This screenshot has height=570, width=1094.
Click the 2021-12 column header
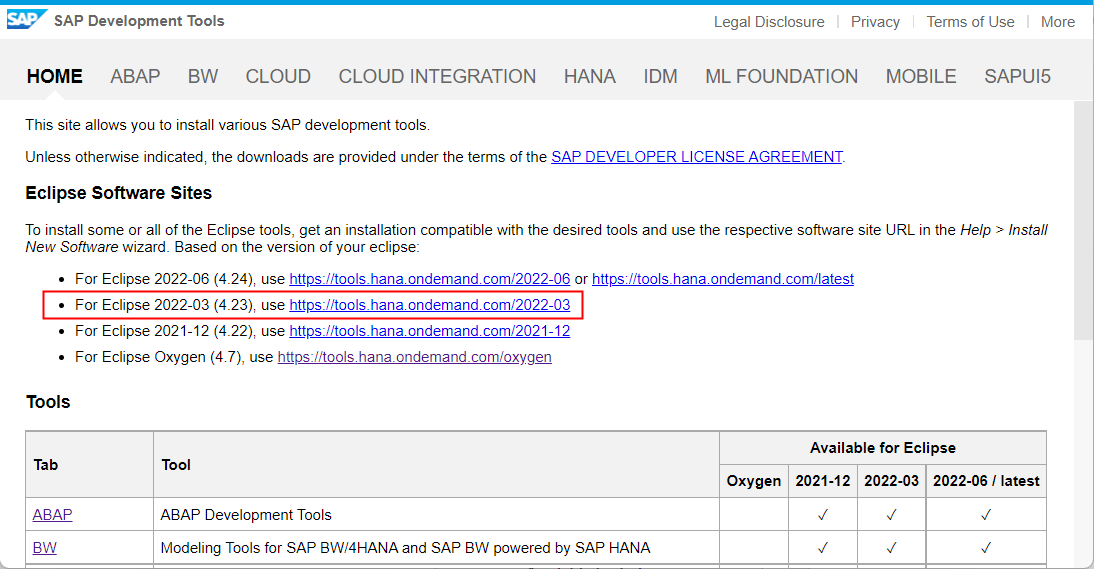click(x=823, y=481)
